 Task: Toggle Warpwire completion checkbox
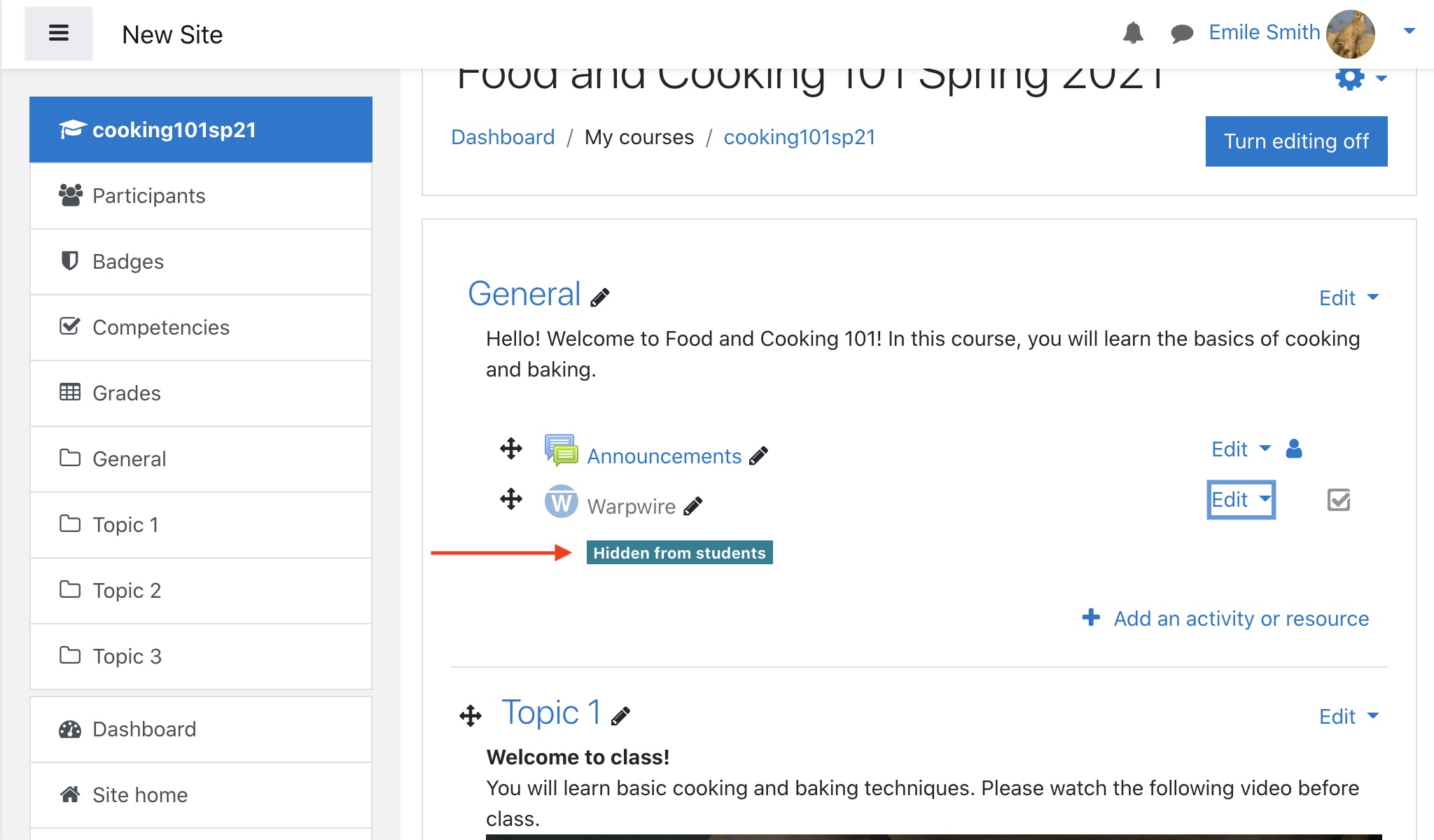(x=1338, y=500)
